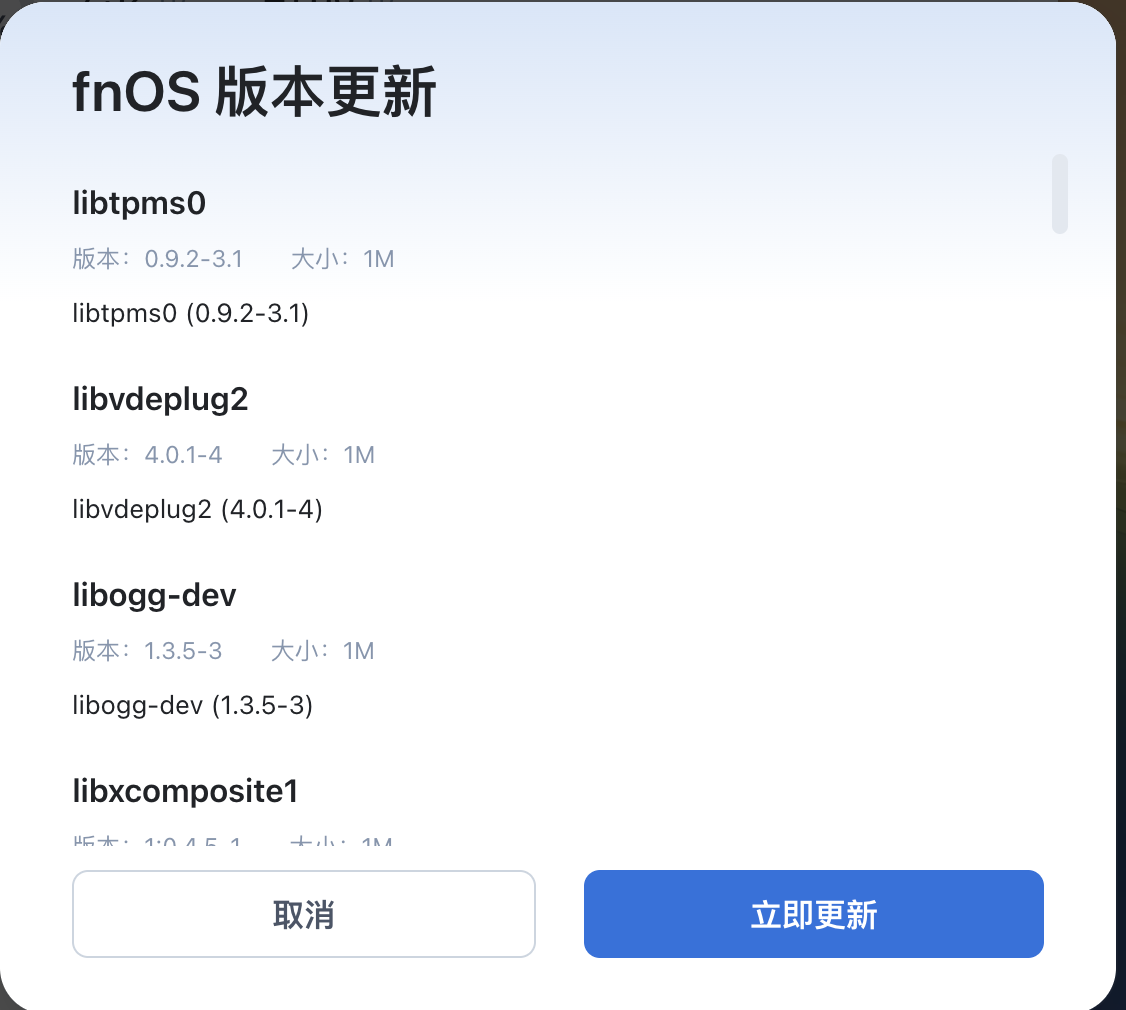Click the description text "libvdeplug2 (4.0.1-4)"
The width and height of the screenshot is (1126, 1010).
click(x=198, y=510)
